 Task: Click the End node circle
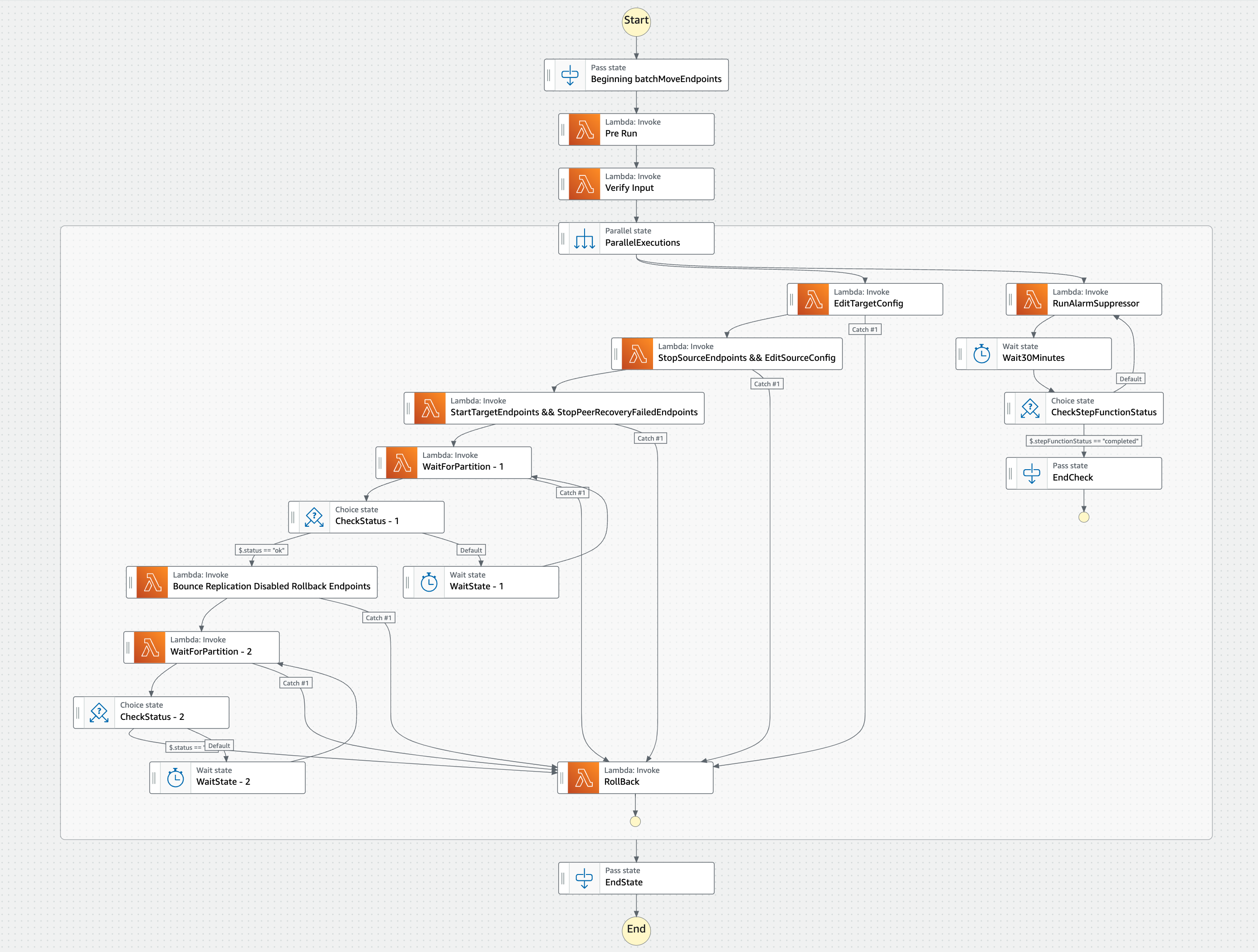coord(636,930)
